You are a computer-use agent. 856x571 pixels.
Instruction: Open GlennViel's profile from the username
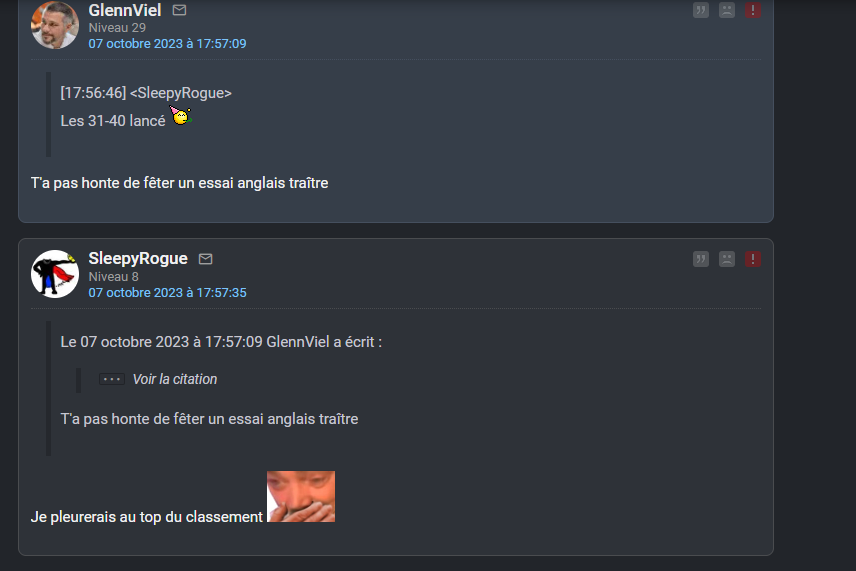(124, 10)
